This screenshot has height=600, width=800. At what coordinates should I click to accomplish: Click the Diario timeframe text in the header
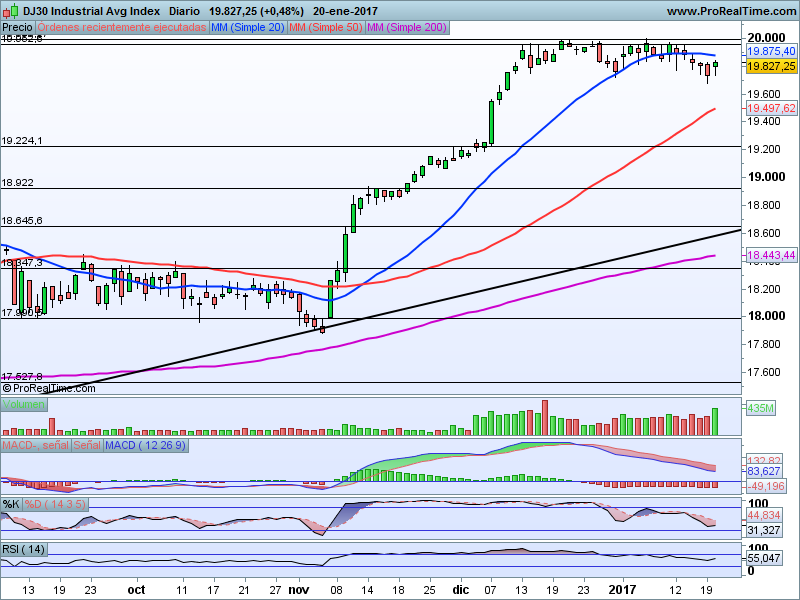pos(184,11)
